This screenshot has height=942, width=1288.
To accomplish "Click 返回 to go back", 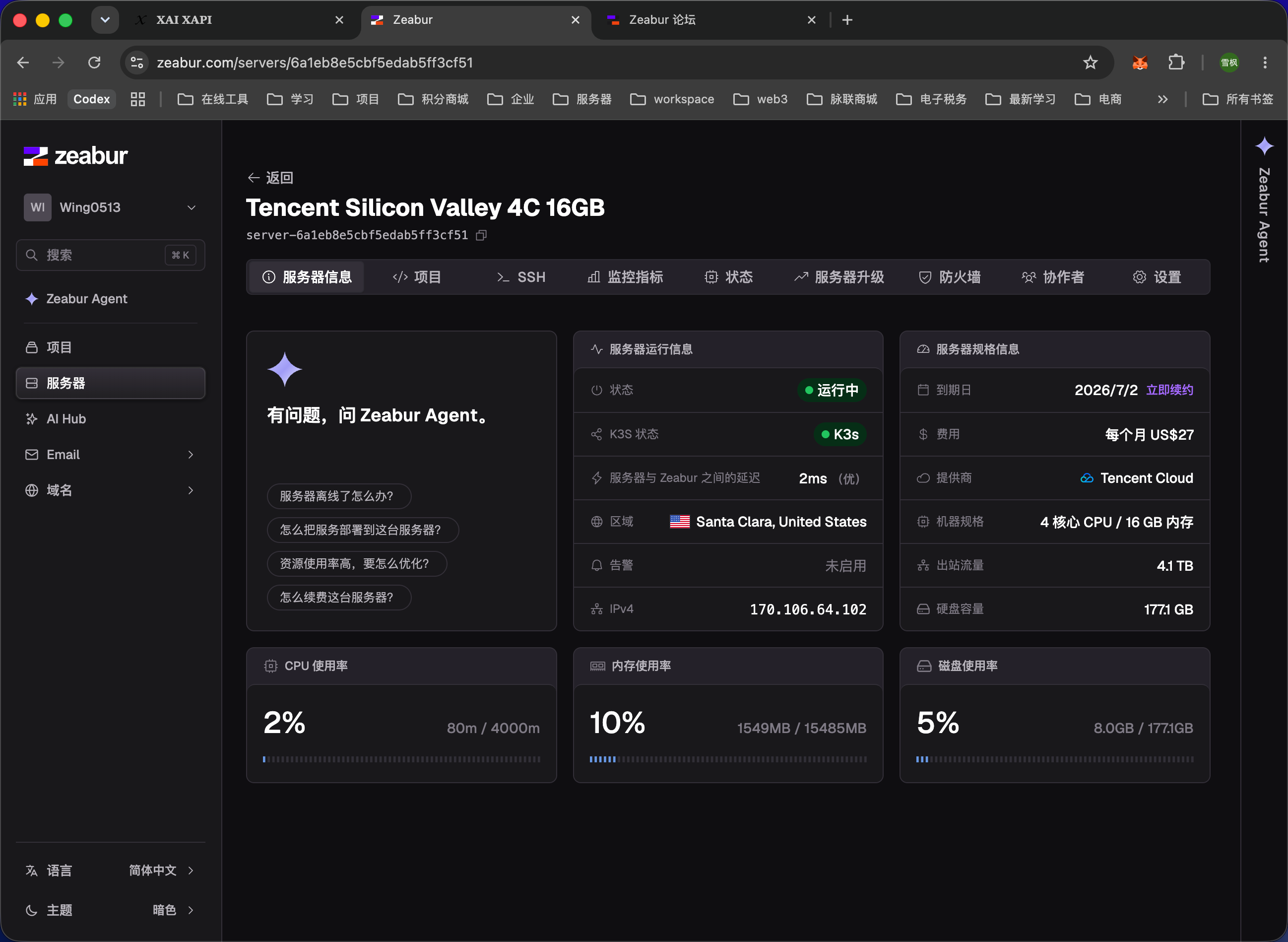I will [x=270, y=178].
